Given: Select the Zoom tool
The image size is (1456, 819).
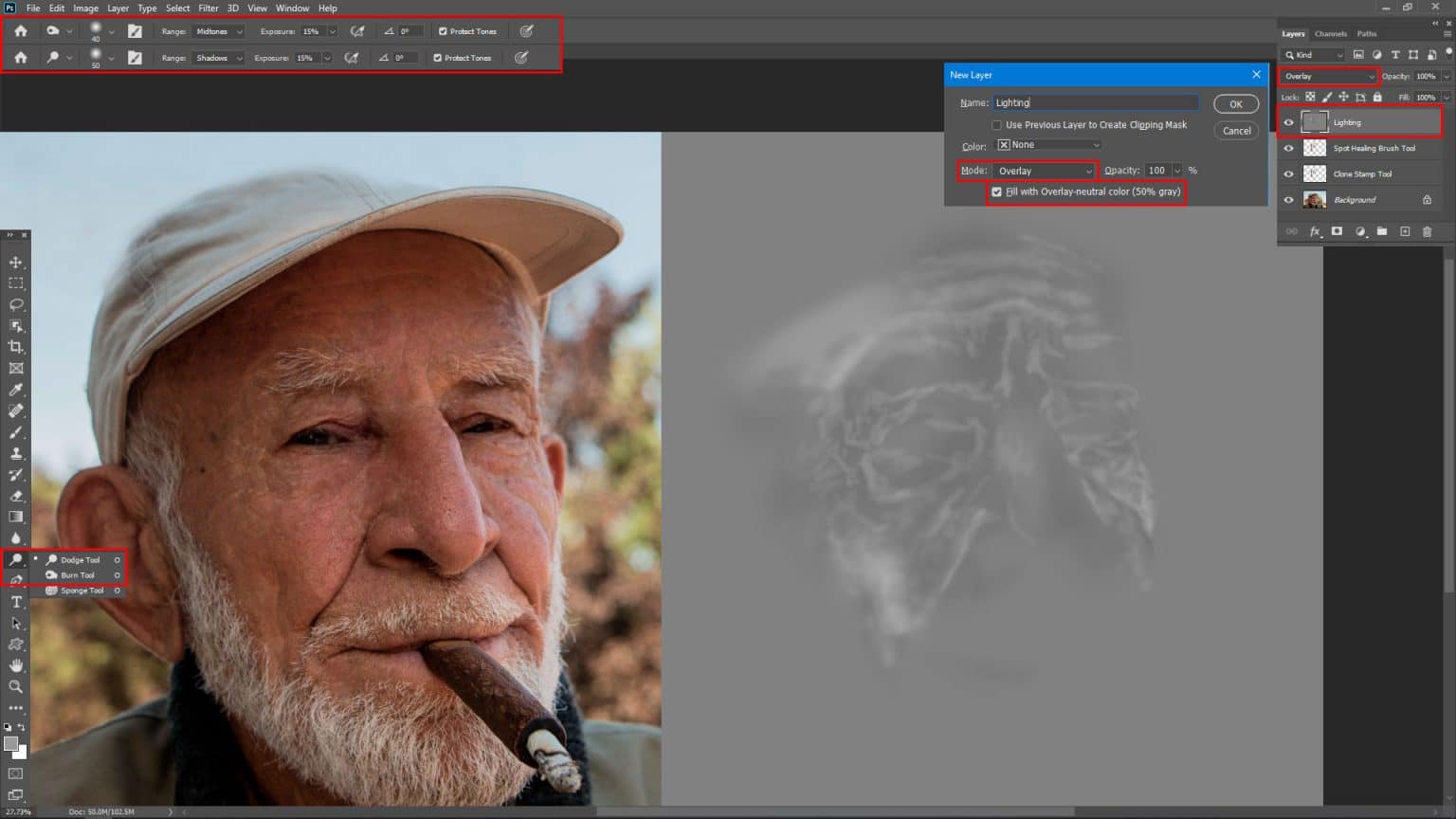Looking at the screenshot, I should [15, 686].
